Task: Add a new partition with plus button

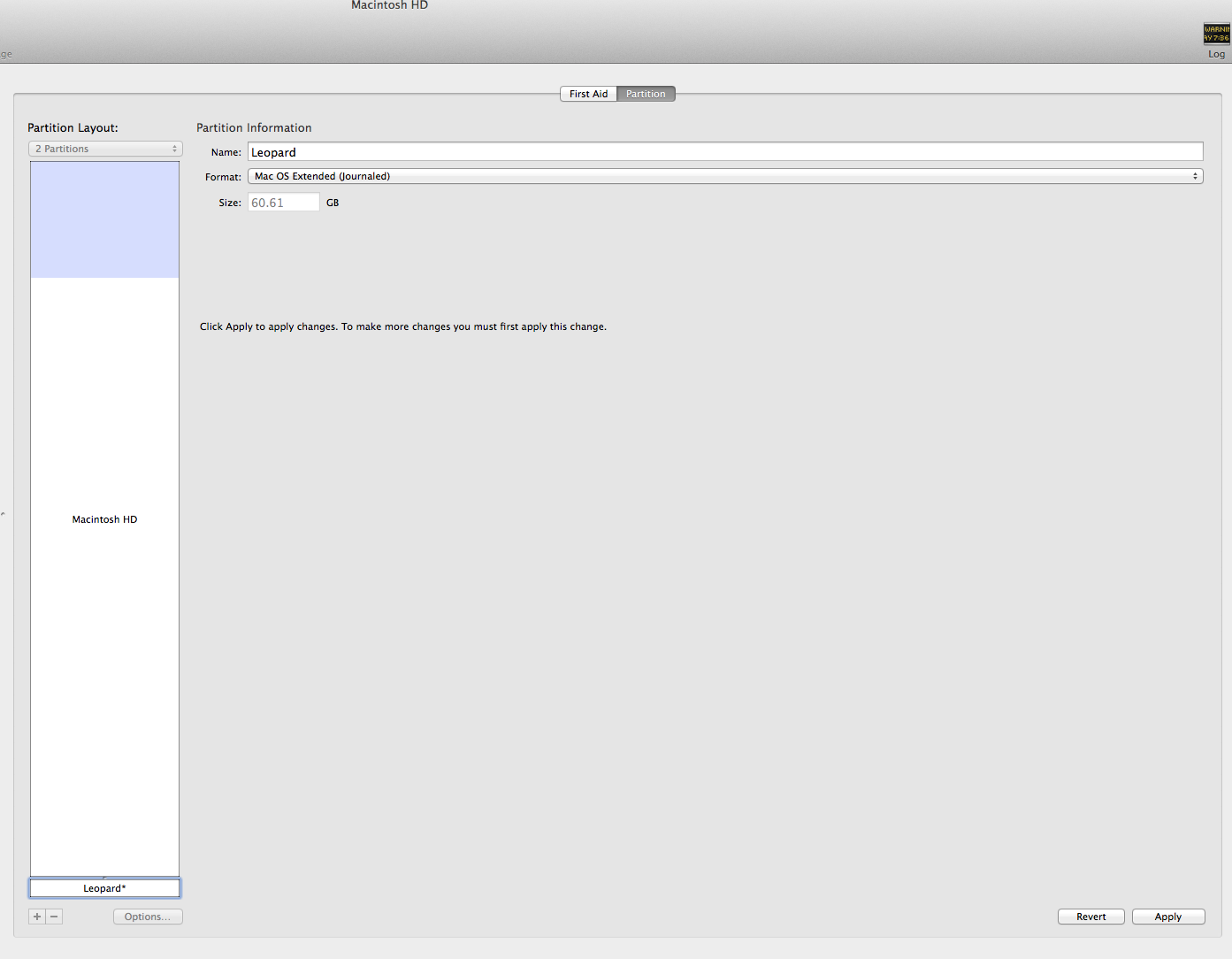Action: pyautogui.click(x=37, y=917)
